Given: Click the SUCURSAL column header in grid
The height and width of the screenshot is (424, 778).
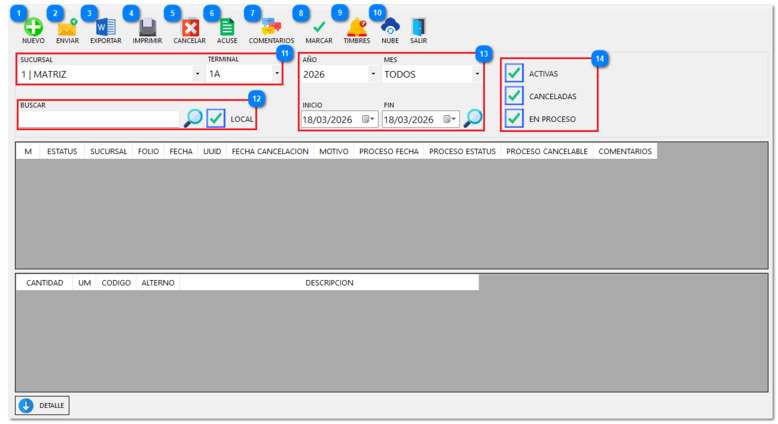Looking at the screenshot, I should 109,151.
